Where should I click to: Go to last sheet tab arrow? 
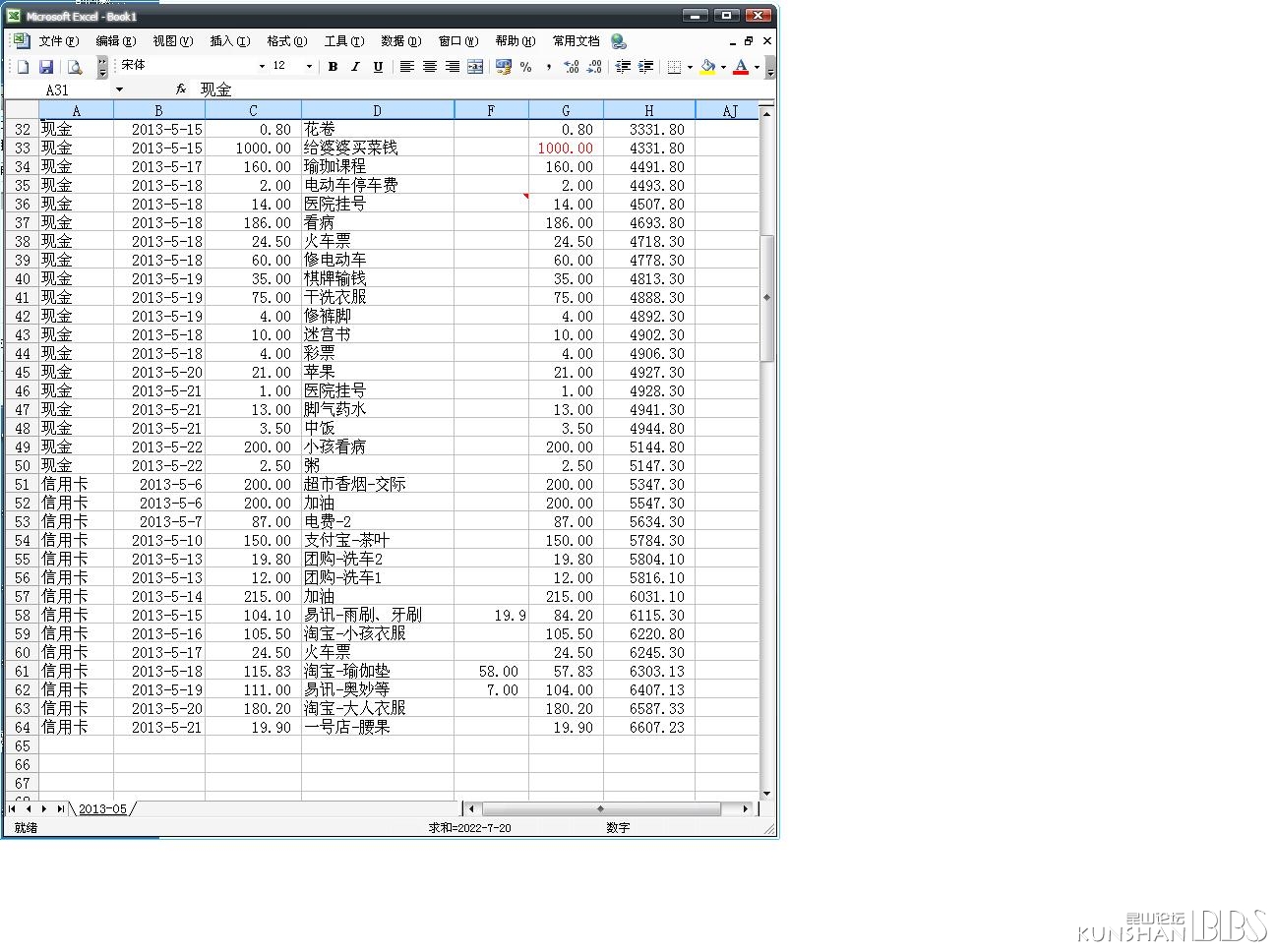60,809
